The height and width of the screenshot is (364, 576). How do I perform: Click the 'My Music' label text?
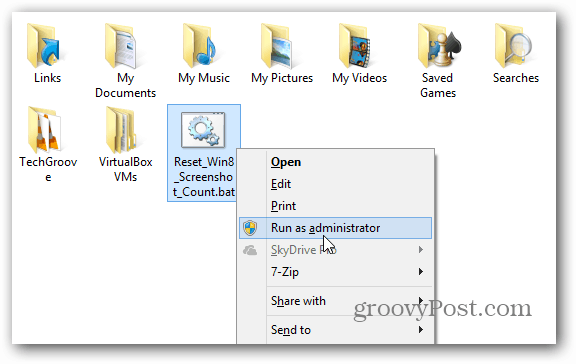click(204, 78)
